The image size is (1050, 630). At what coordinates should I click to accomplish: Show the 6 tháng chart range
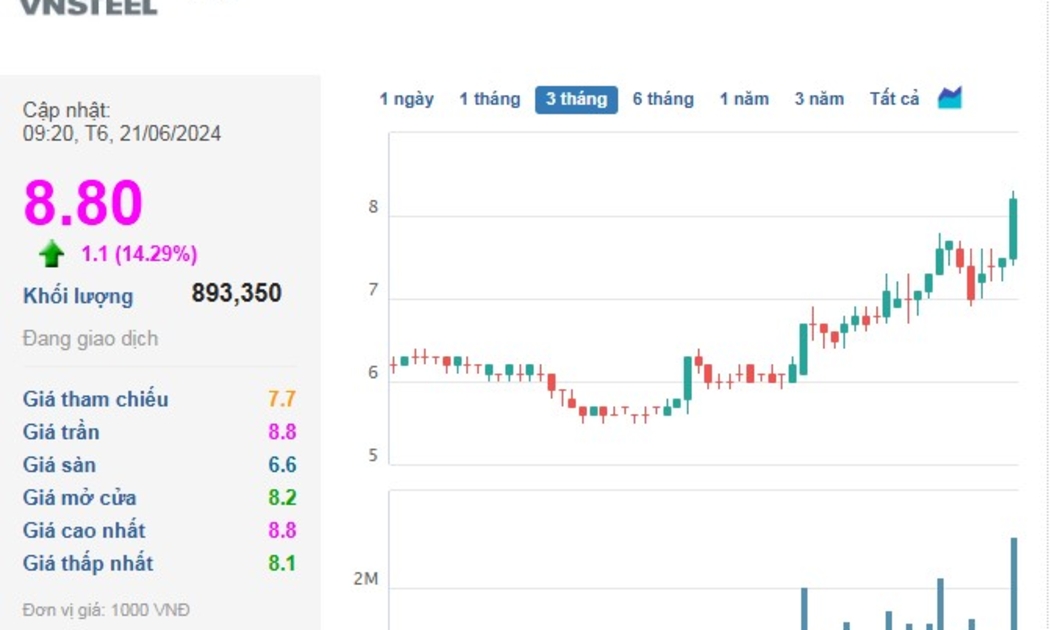click(662, 99)
